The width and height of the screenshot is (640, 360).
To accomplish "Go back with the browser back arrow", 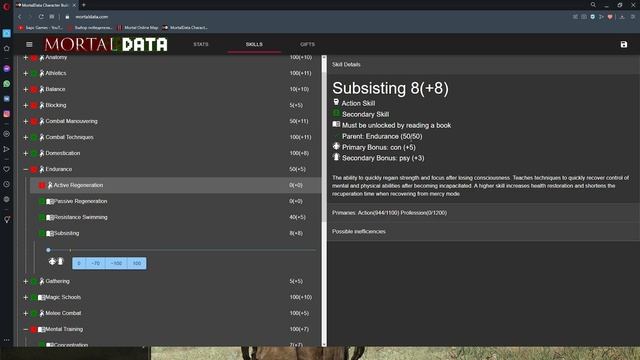I will 20,17.
